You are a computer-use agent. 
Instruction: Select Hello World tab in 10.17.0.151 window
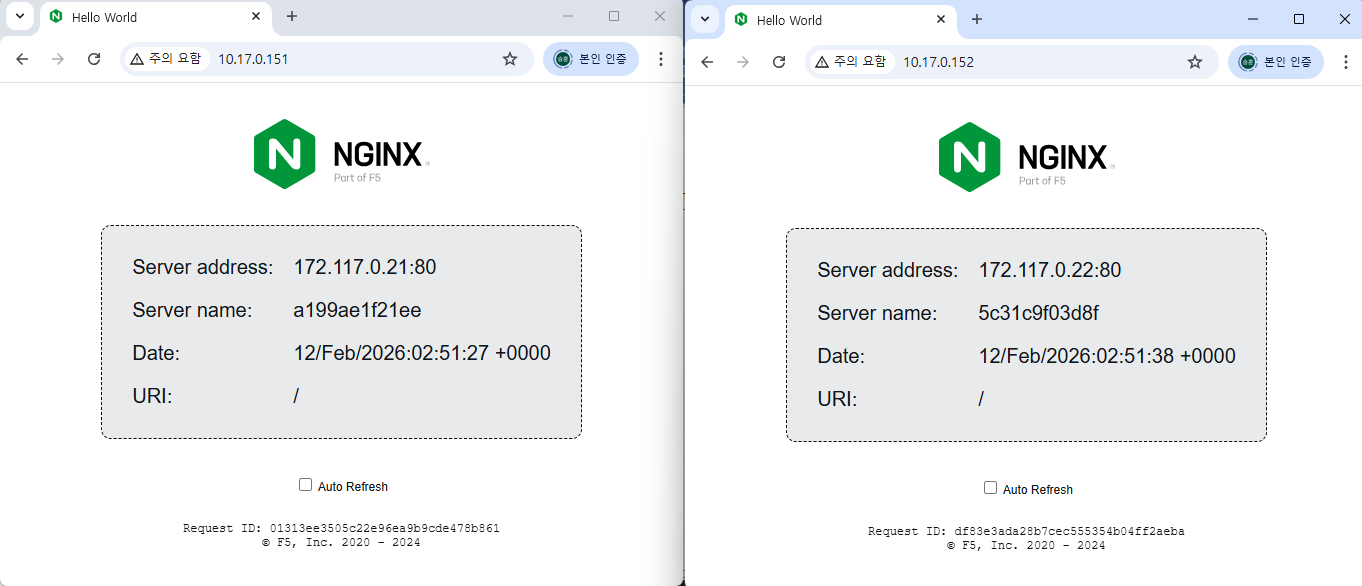coord(155,17)
